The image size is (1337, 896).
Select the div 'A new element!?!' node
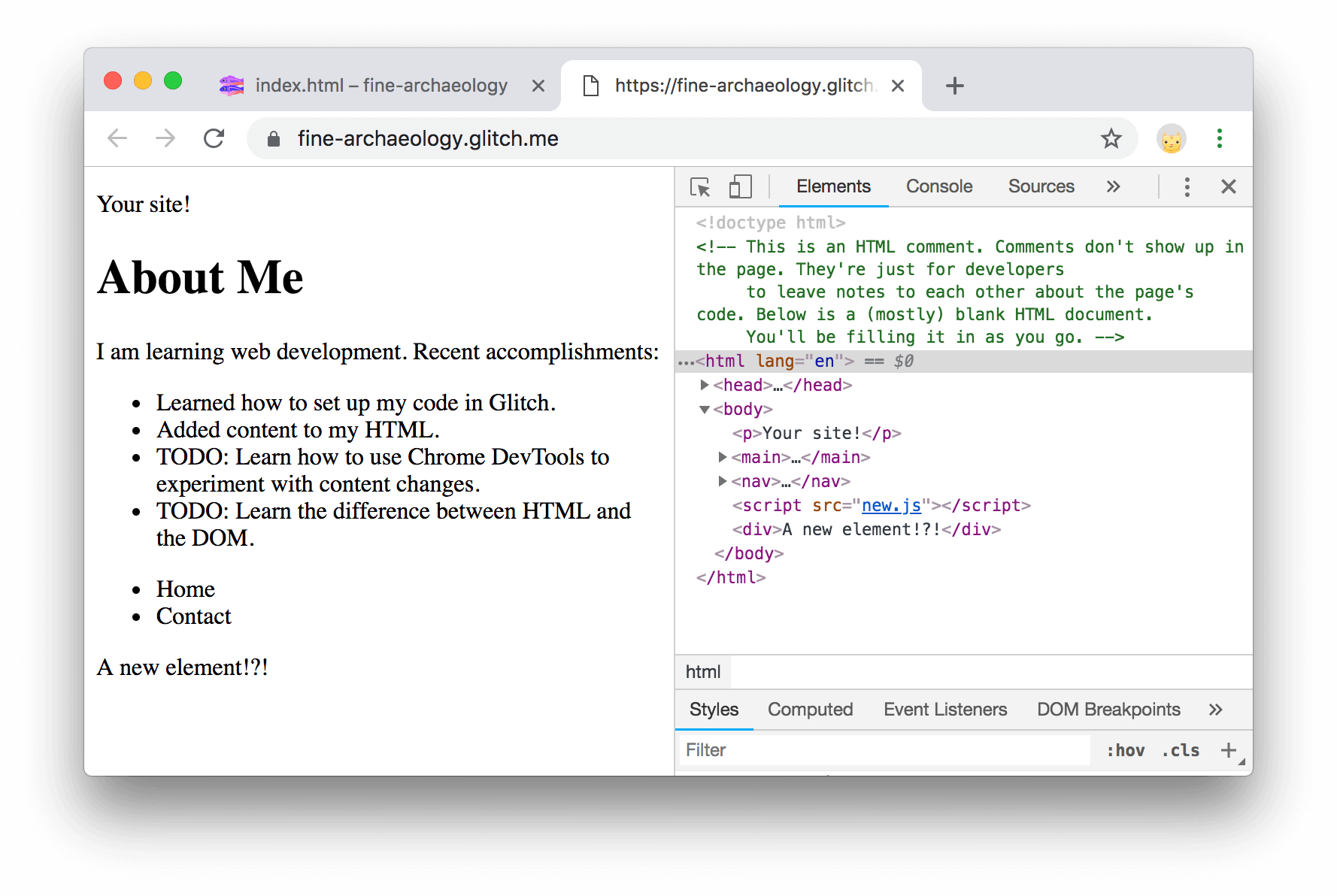point(867,529)
